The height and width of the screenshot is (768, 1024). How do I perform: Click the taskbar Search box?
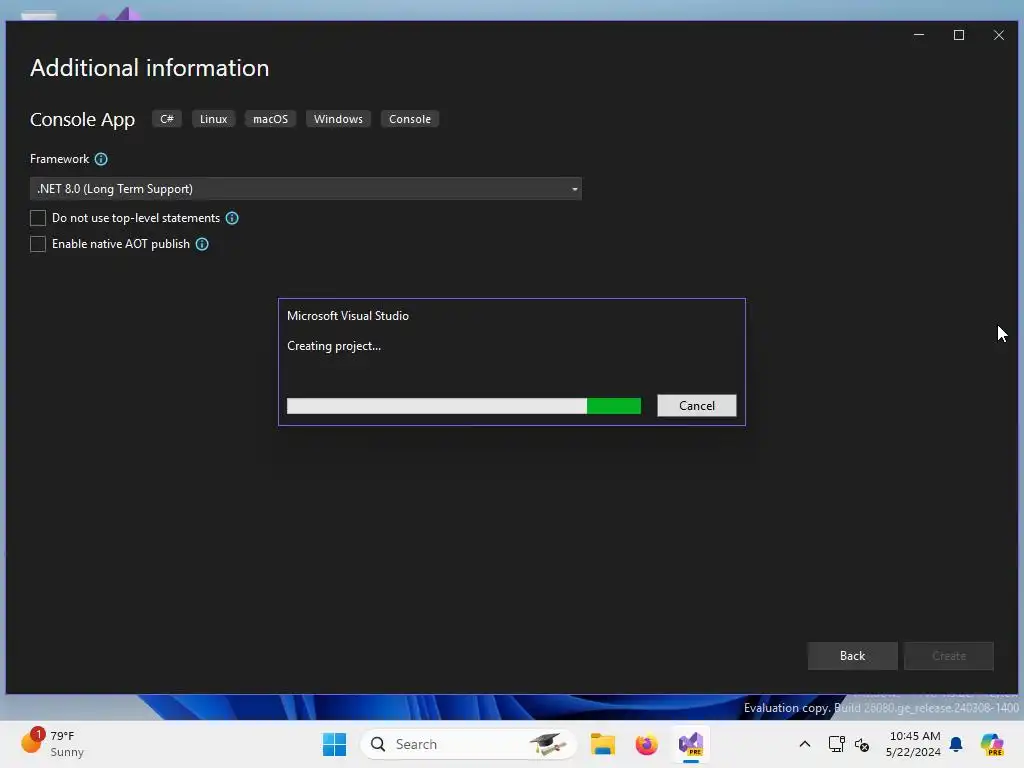tap(468, 744)
